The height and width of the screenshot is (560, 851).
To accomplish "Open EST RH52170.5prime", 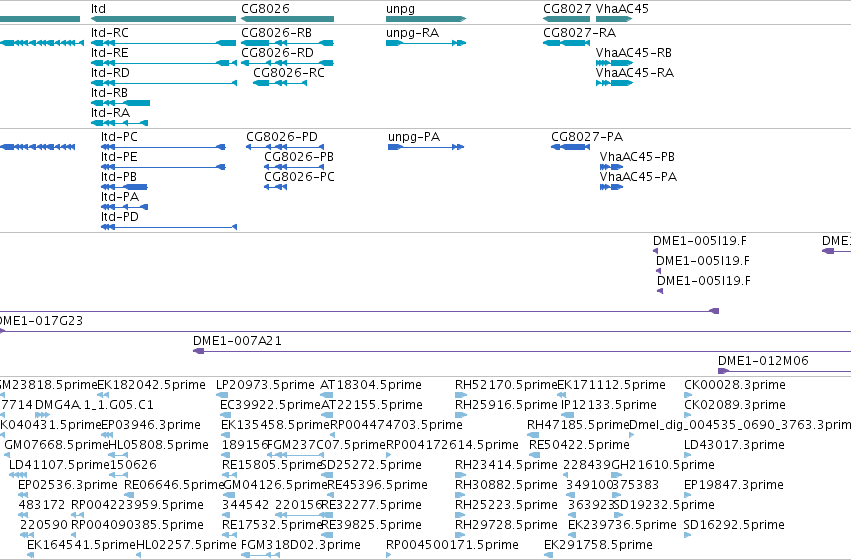I will point(506,385).
